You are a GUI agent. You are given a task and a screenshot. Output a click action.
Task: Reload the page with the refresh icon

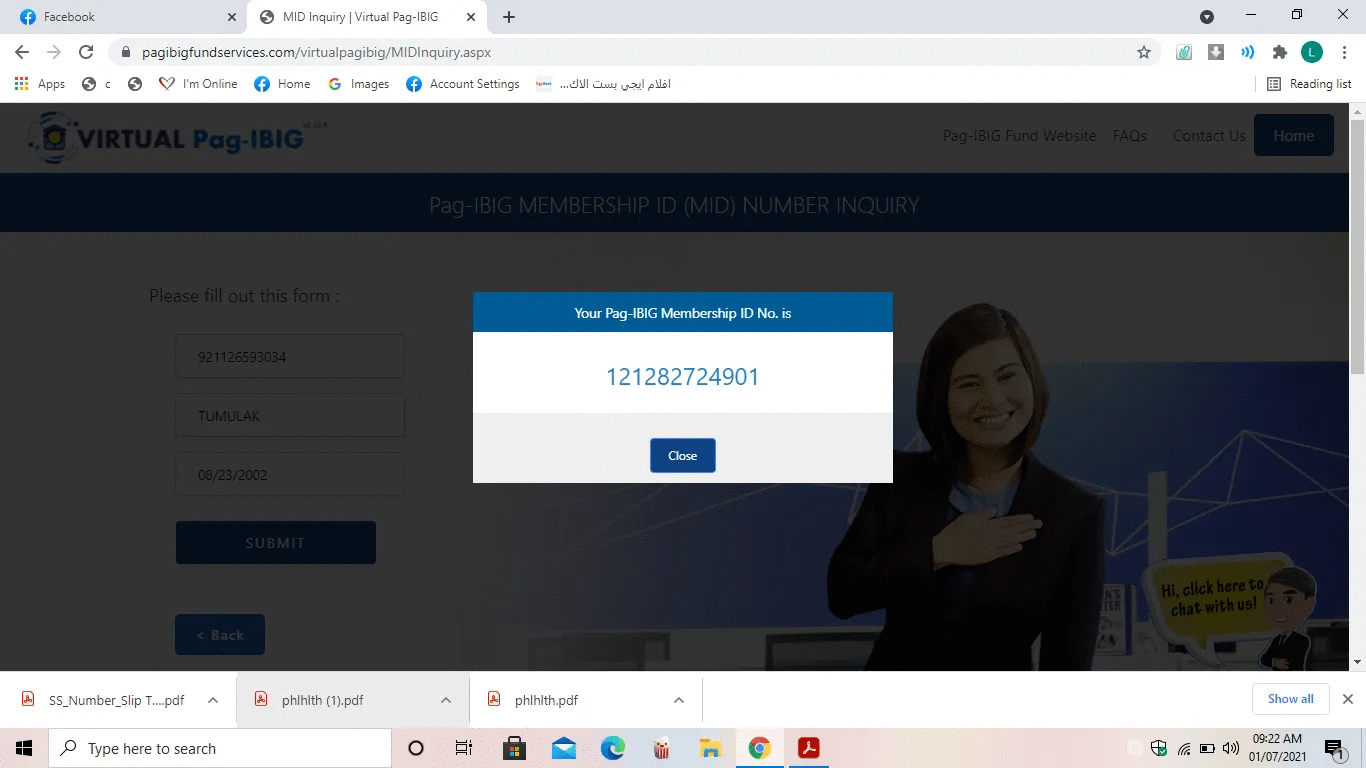pyautogui.click(x=86, y=52)
